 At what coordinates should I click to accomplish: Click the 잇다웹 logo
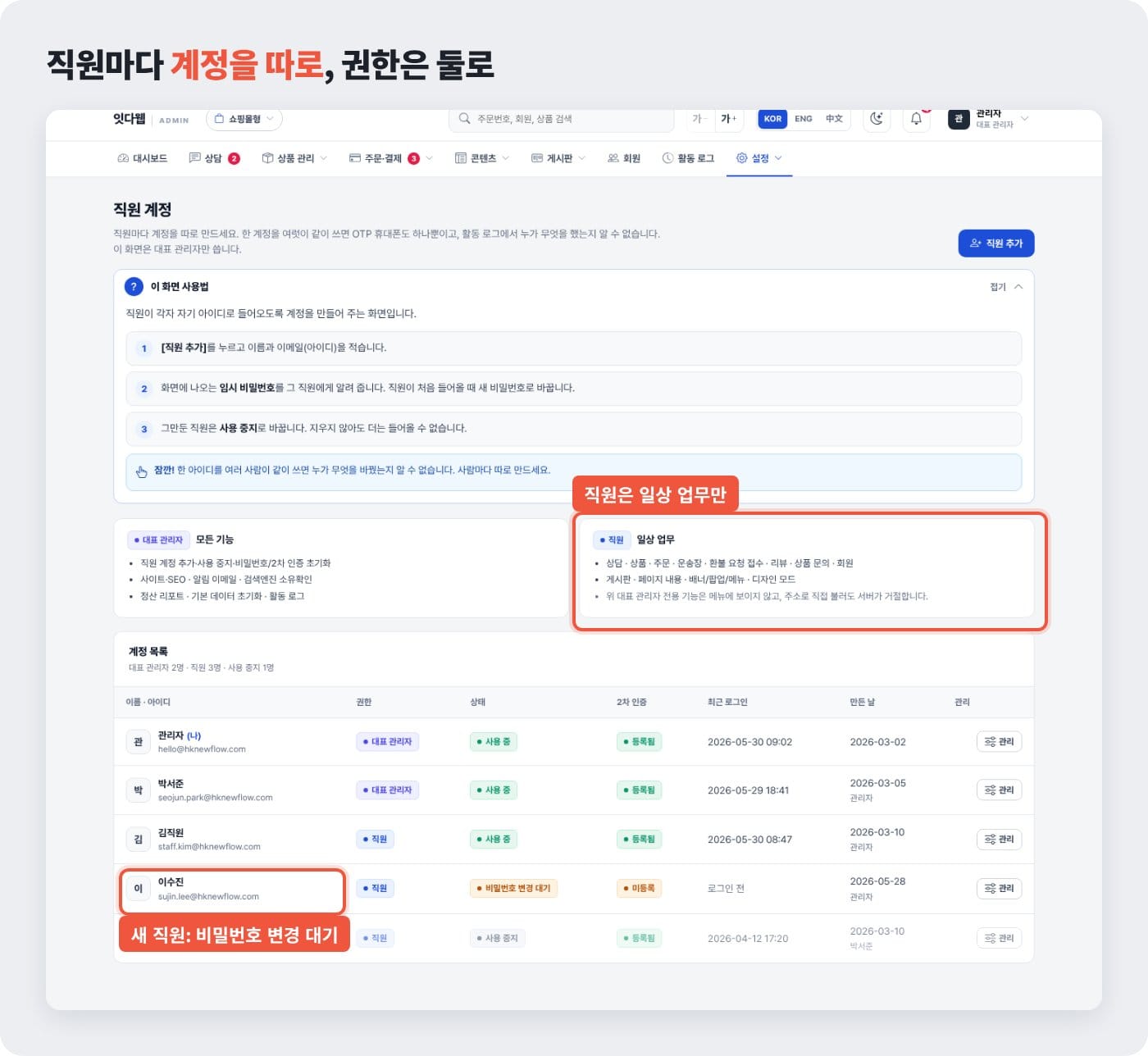[x=130, y=119]
